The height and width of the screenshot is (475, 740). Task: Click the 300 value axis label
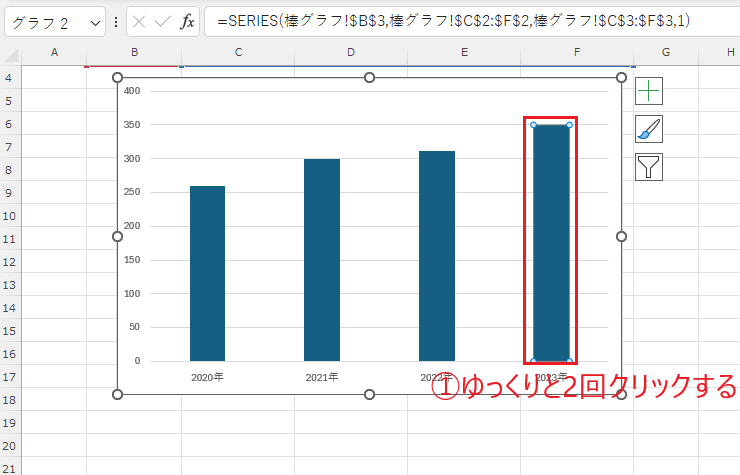[132, 159]
